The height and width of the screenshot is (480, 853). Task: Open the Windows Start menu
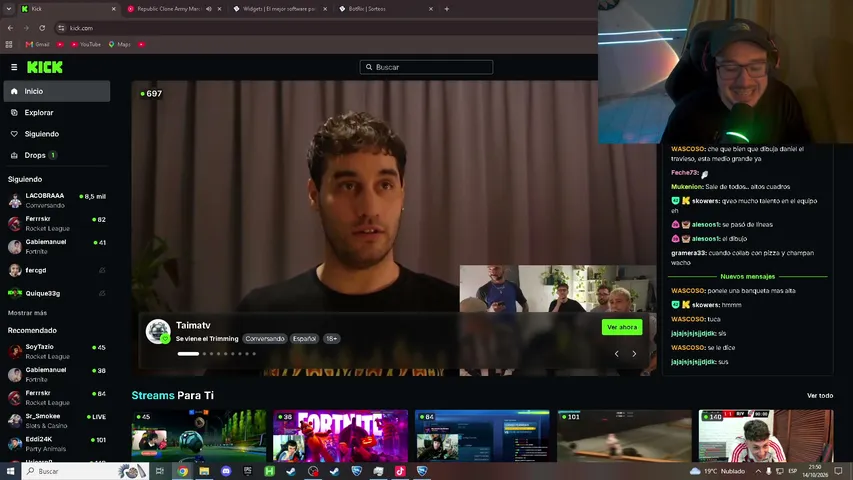pos(10,471)
